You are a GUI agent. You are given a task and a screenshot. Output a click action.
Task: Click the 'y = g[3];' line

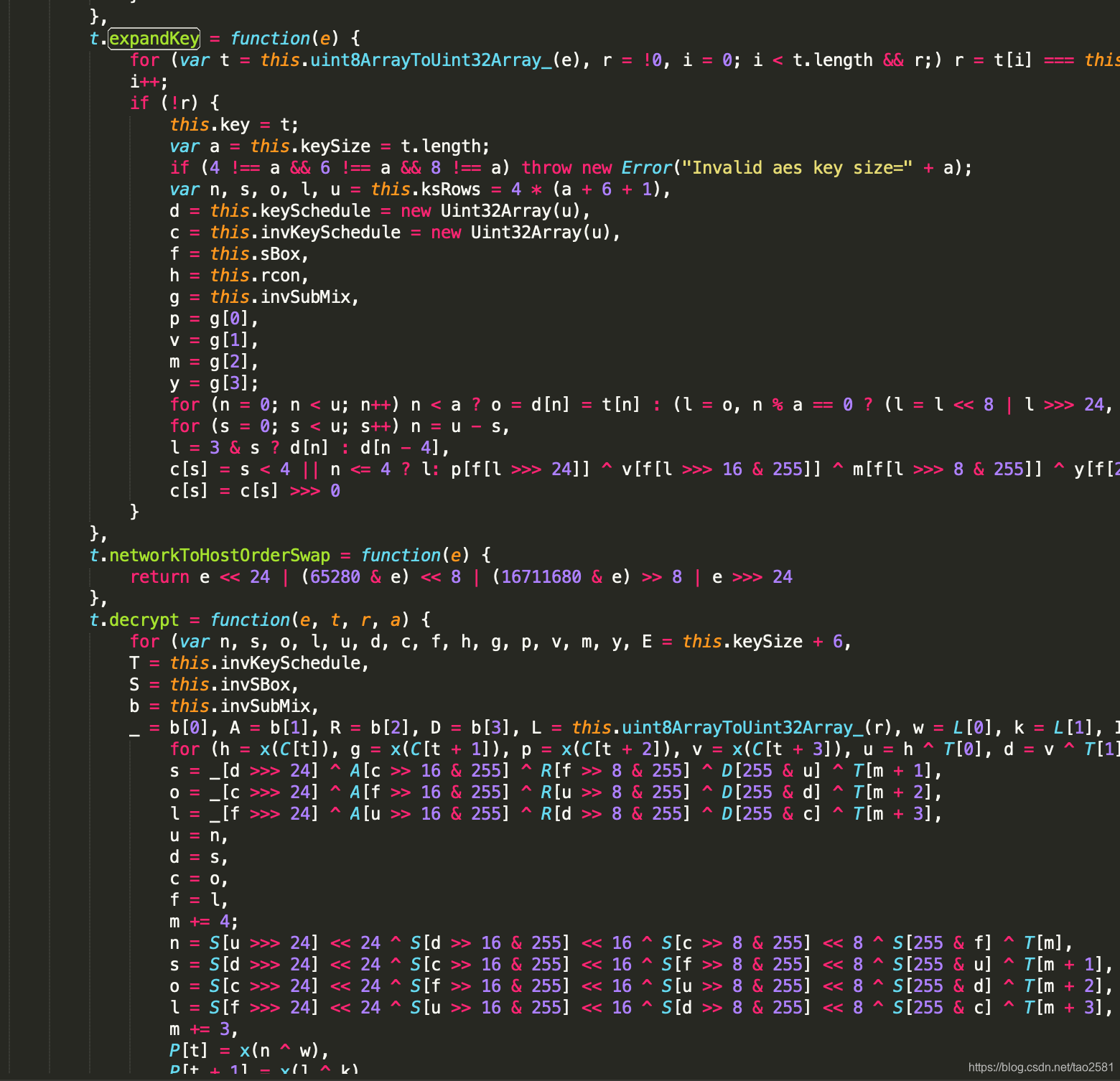[x=215, y=383]
